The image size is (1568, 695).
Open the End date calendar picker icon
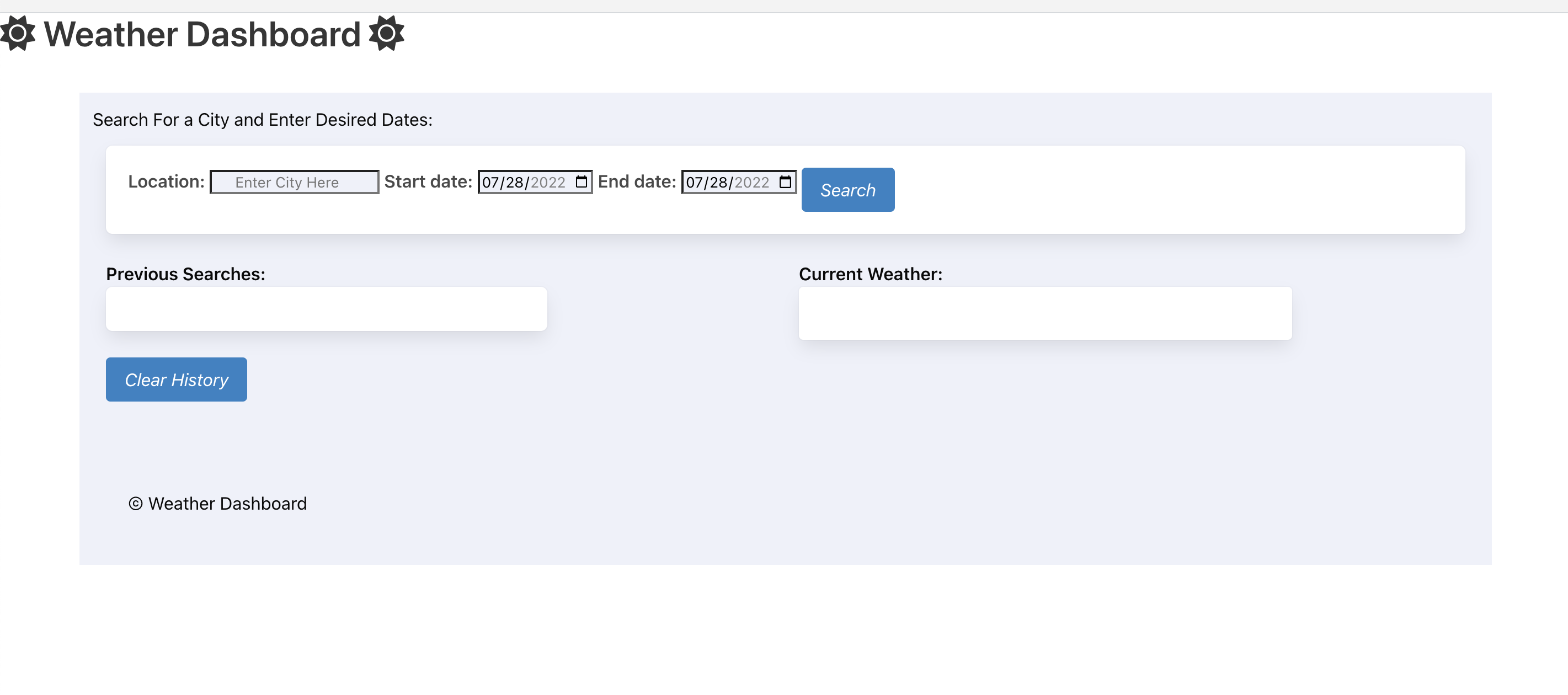[785, 182]
